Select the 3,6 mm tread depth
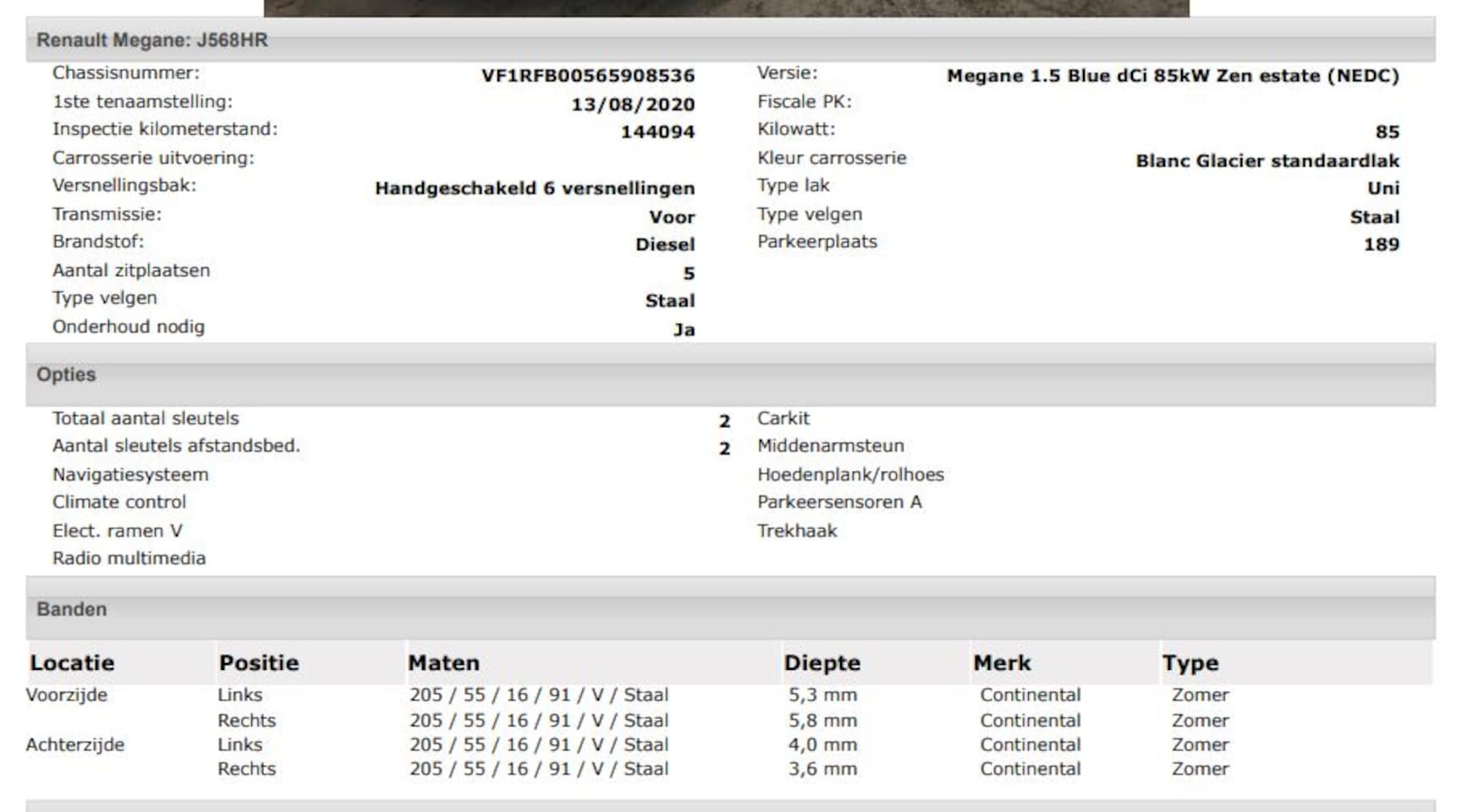The height and width of the screenshot is (812, 1473). (x=822, y=769)
